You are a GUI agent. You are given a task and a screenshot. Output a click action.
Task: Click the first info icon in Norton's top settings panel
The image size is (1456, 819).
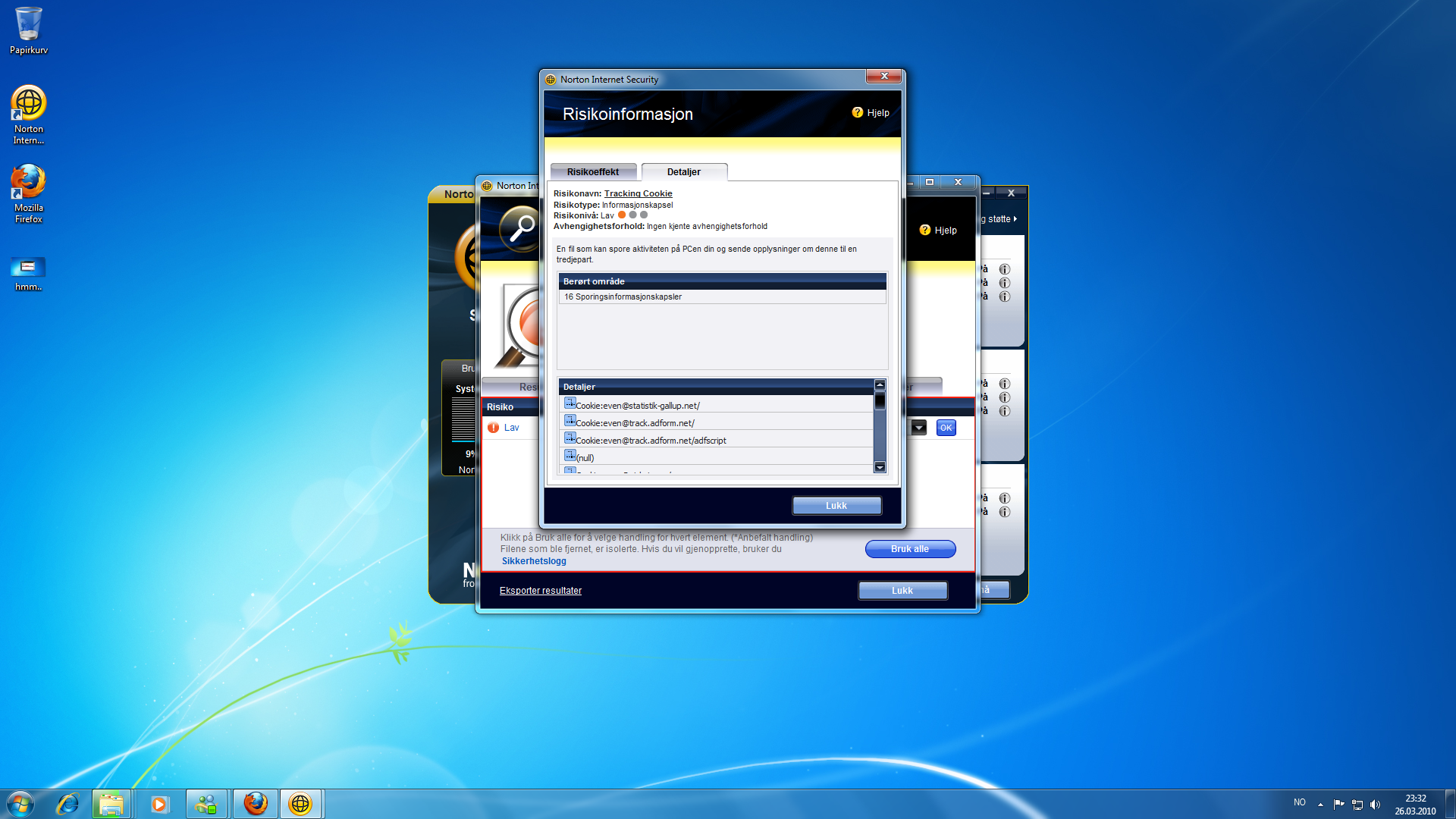[1005, 269]
